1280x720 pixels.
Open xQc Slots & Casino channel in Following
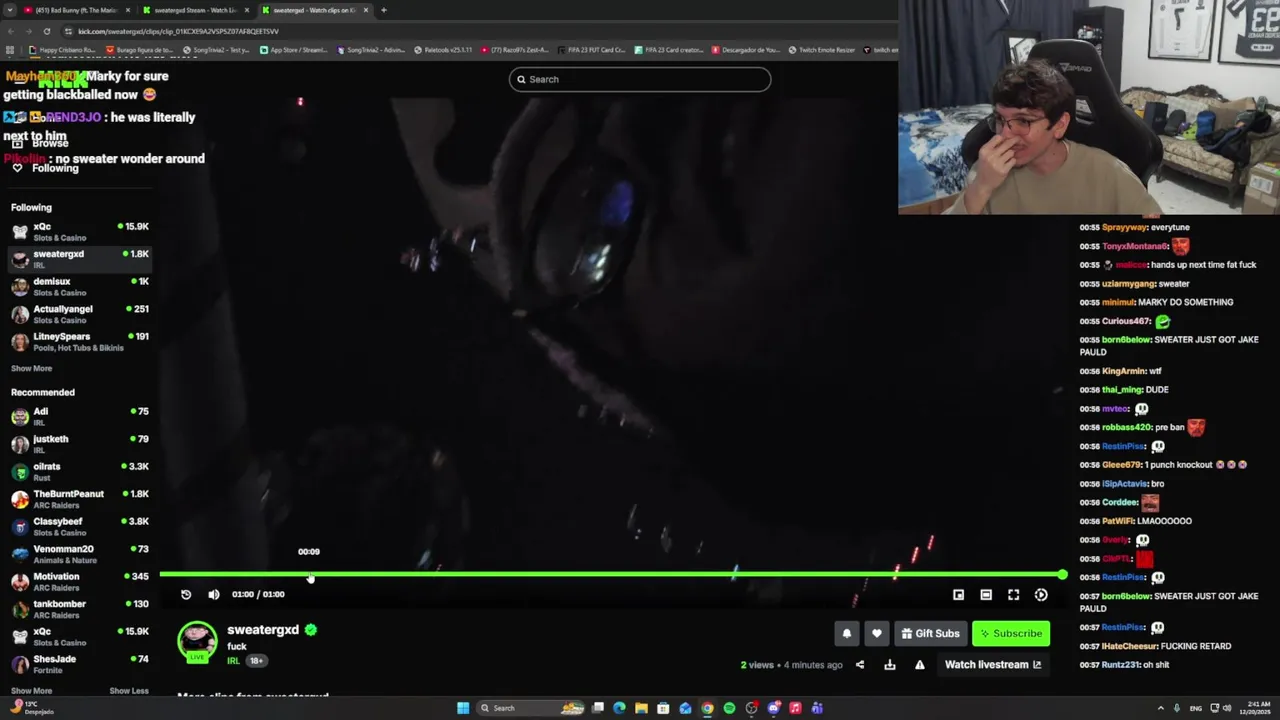click(80, 231)
